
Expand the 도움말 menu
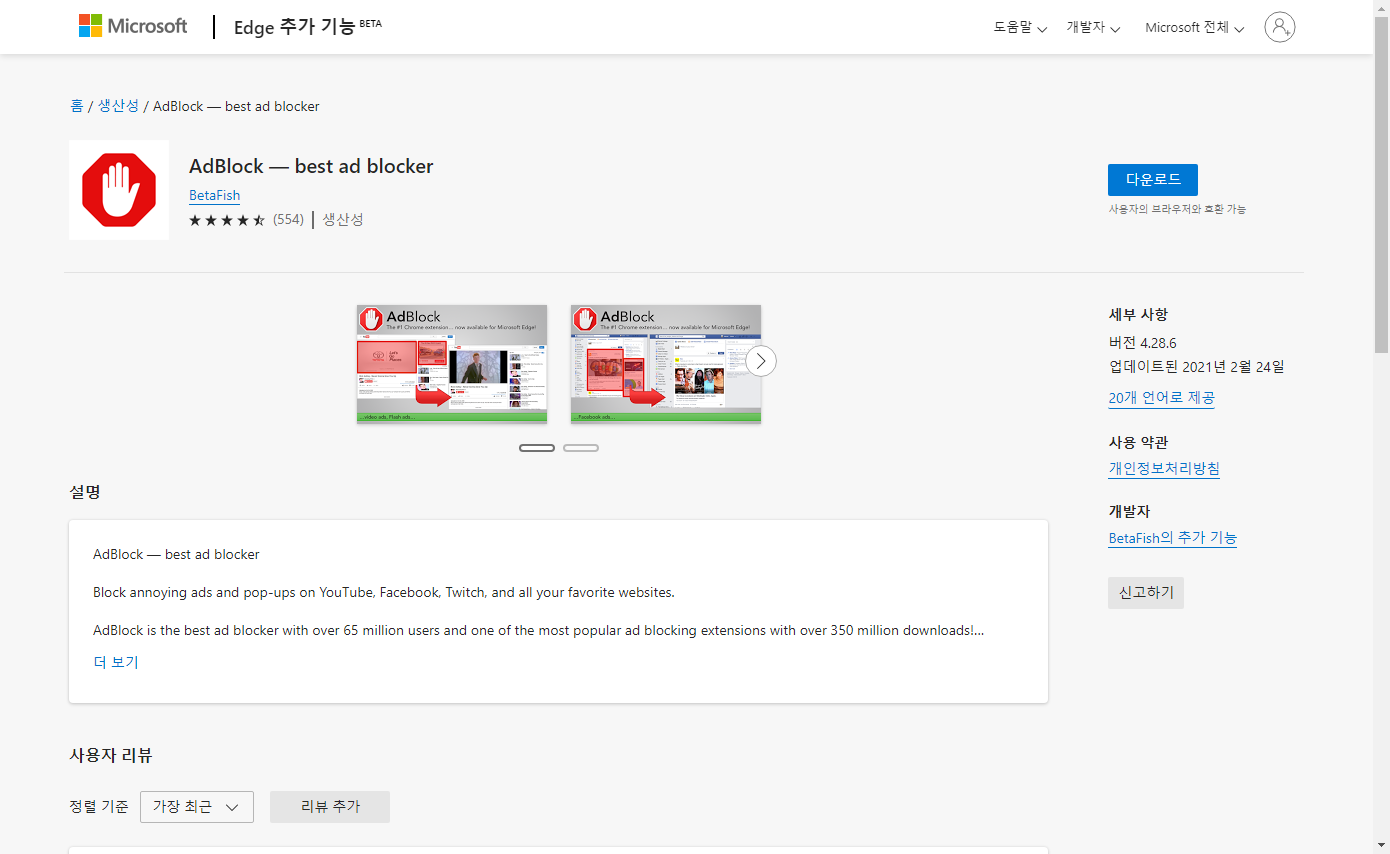pyautogui.click(x=1020, y=28)
